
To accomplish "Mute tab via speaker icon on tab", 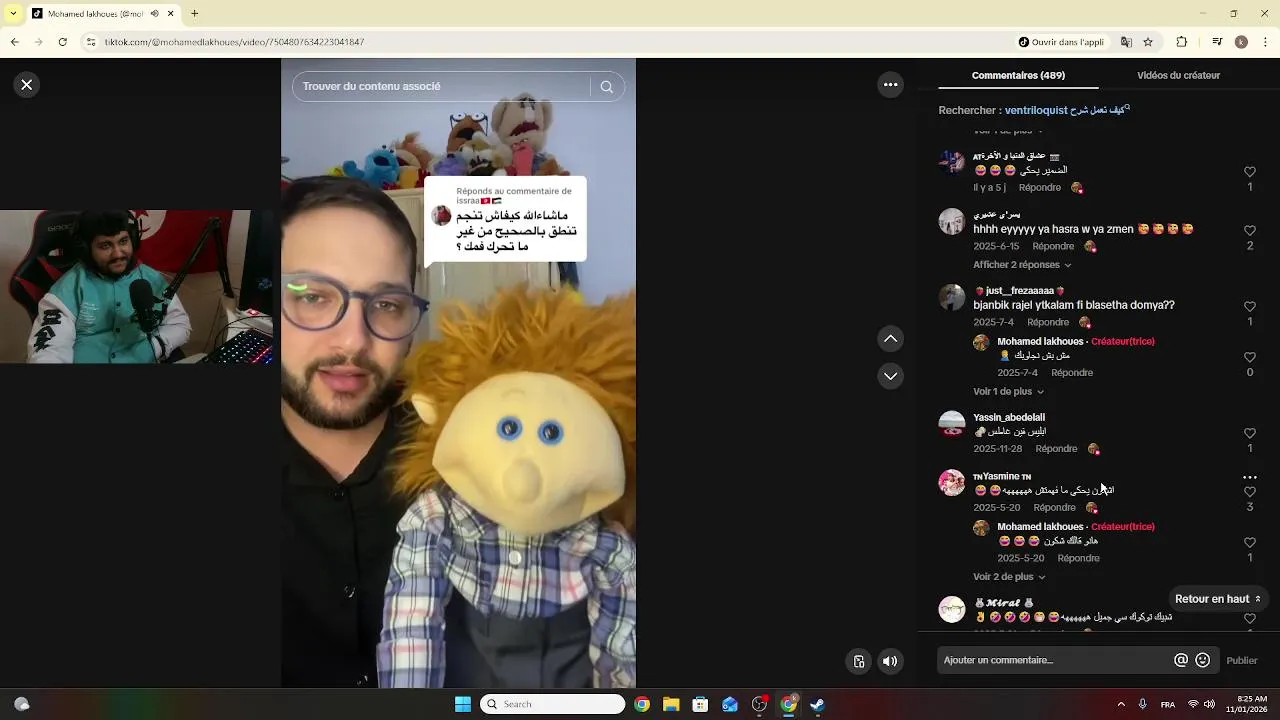I will coord(155,14).
